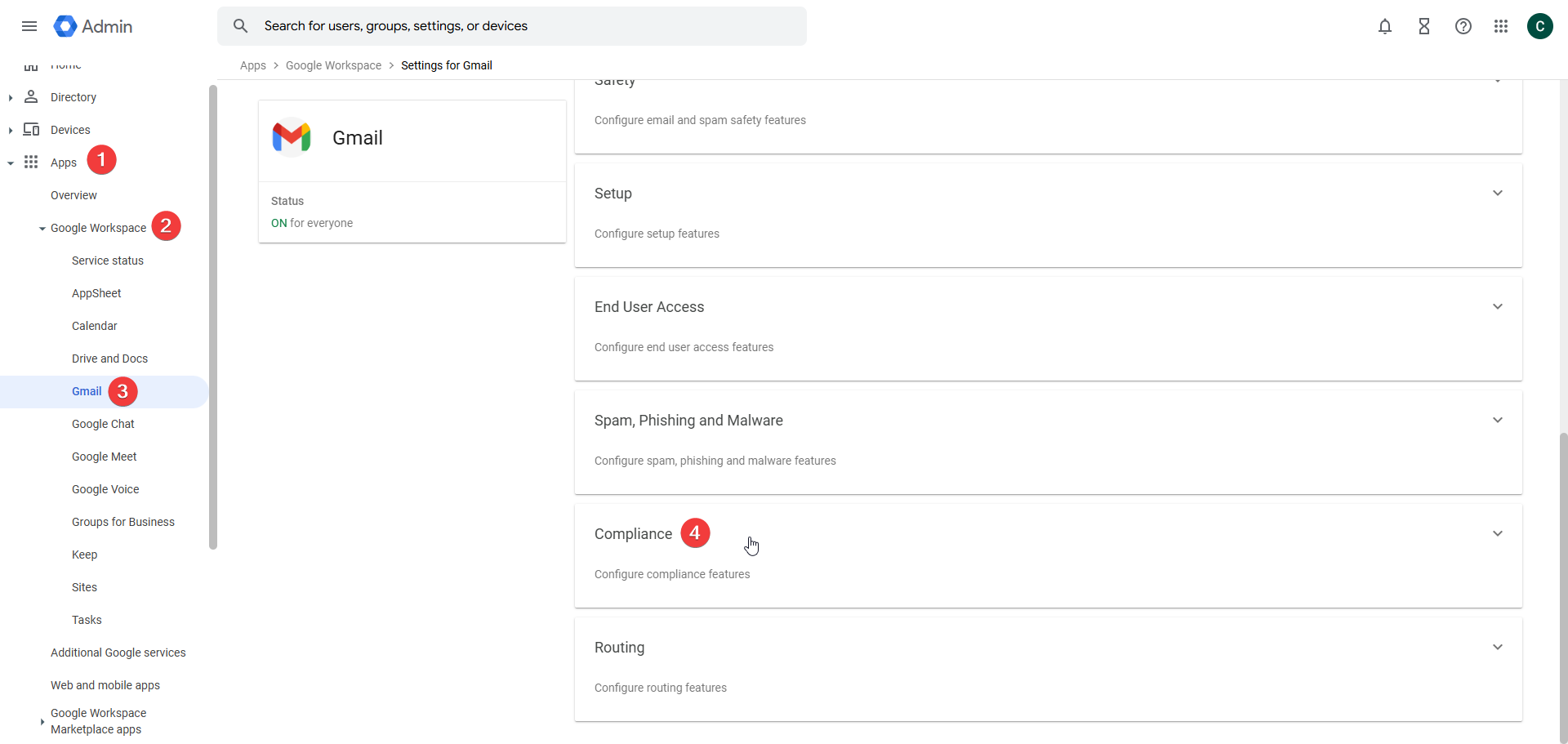This screenshot has height=744, width=1568.
Task: Open the main hamburger menu
Action: click(29, 26)
